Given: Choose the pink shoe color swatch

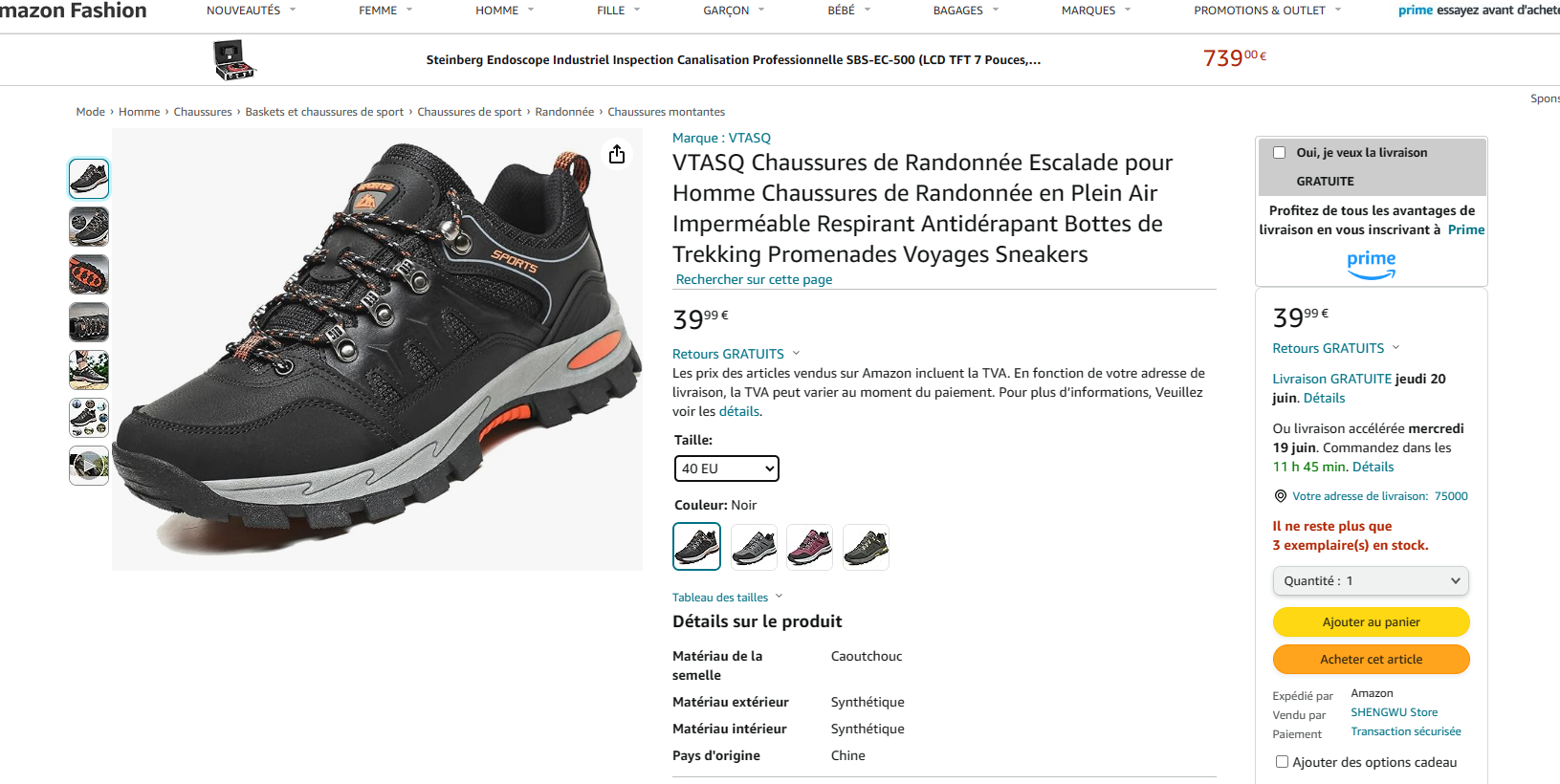Looking at the screenshot, I should [809, 547].
